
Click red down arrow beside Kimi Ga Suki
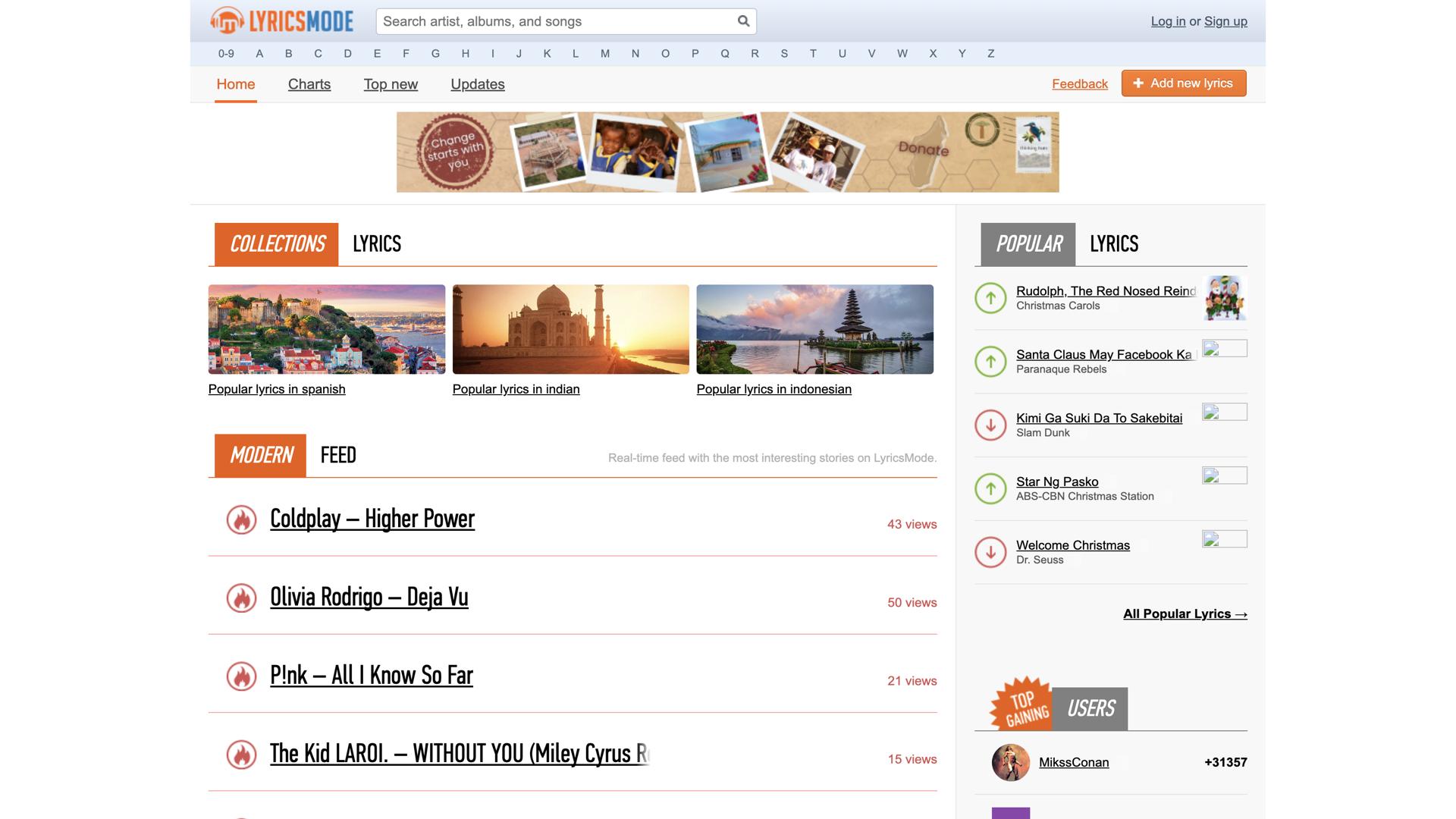(990, 425)
